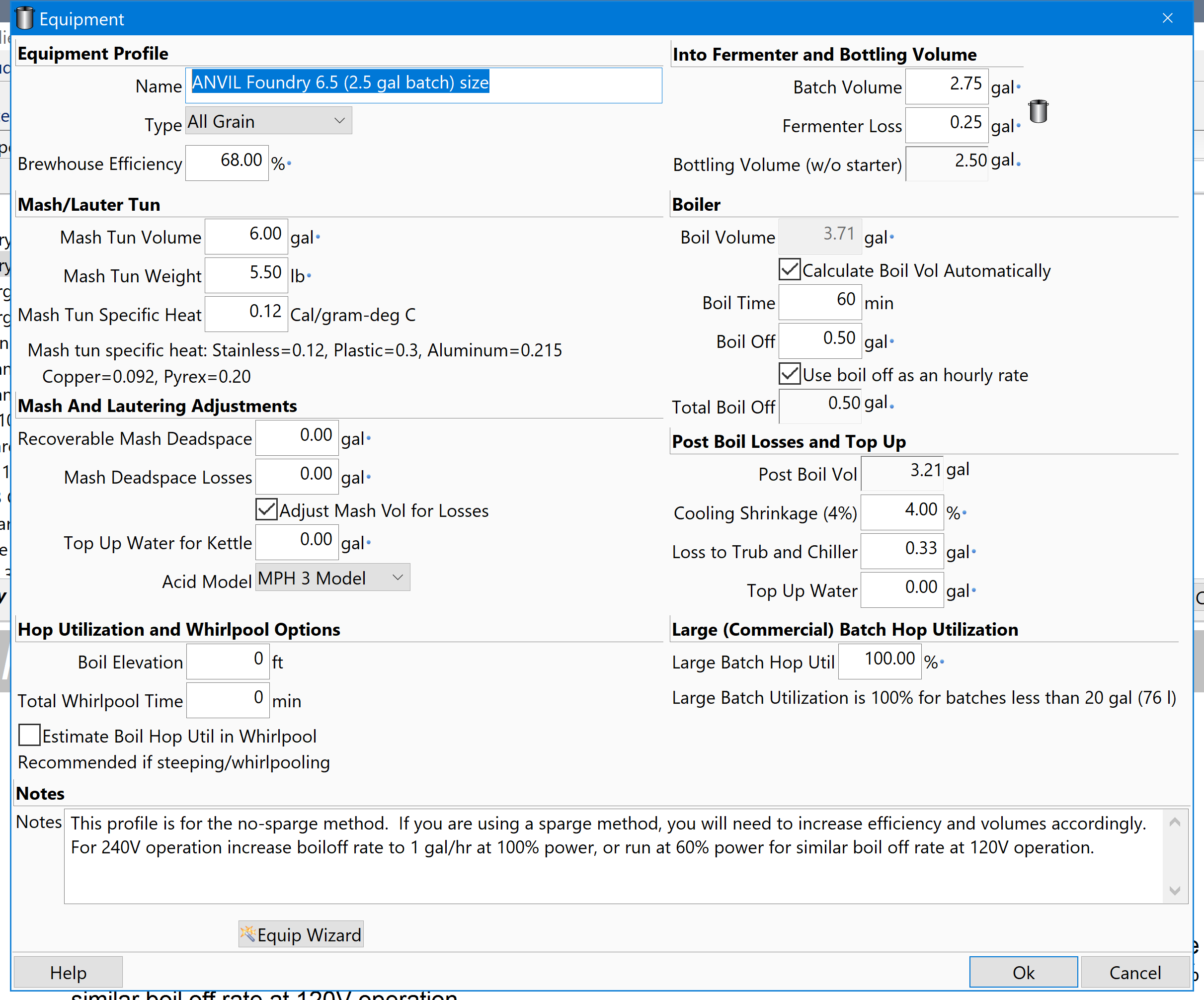
Task: Click the Mash Deadspace Losses field
Action: 297,477
